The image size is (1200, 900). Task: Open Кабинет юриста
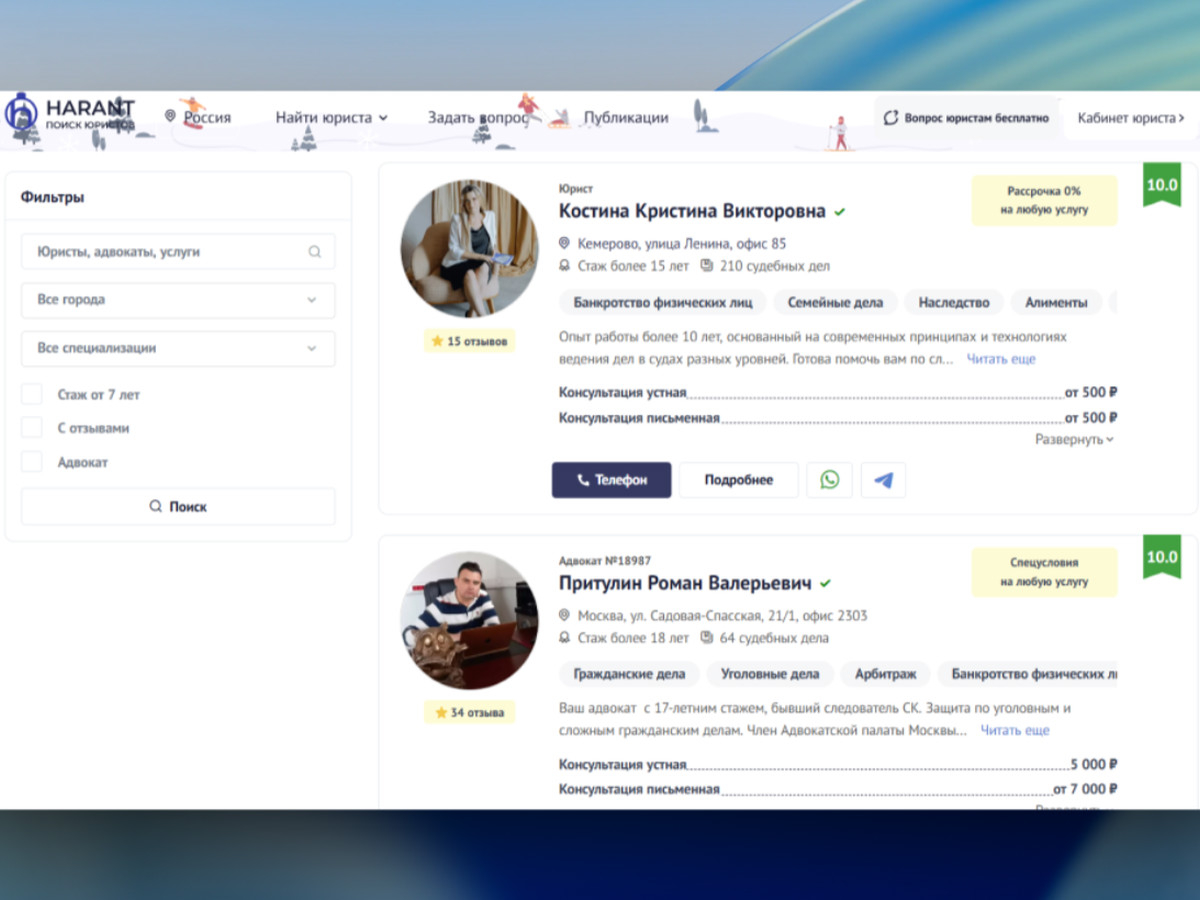[1131, 118]
